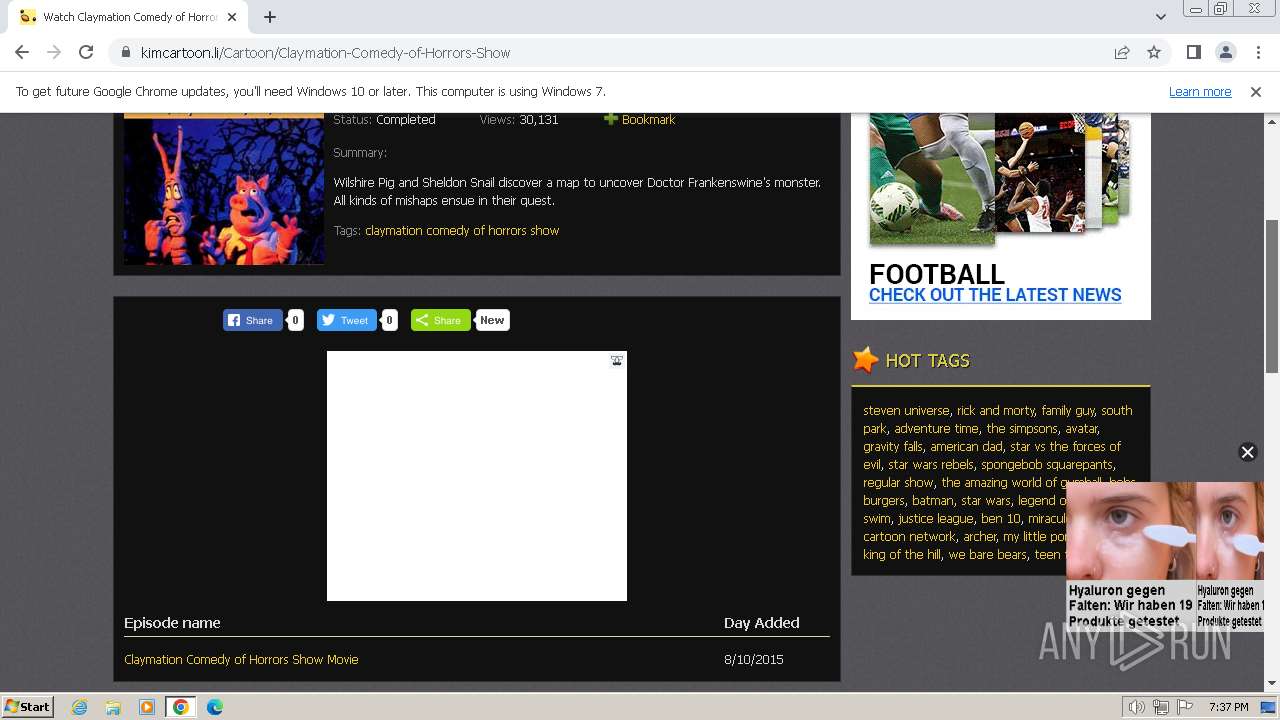Open the american dad tag
This screenshot has height=720, width=1280.
point(966,446)
